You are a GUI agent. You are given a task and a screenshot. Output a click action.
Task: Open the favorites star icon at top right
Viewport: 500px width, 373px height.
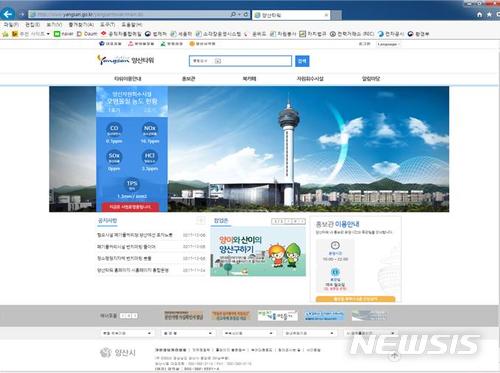coord(489,15)
